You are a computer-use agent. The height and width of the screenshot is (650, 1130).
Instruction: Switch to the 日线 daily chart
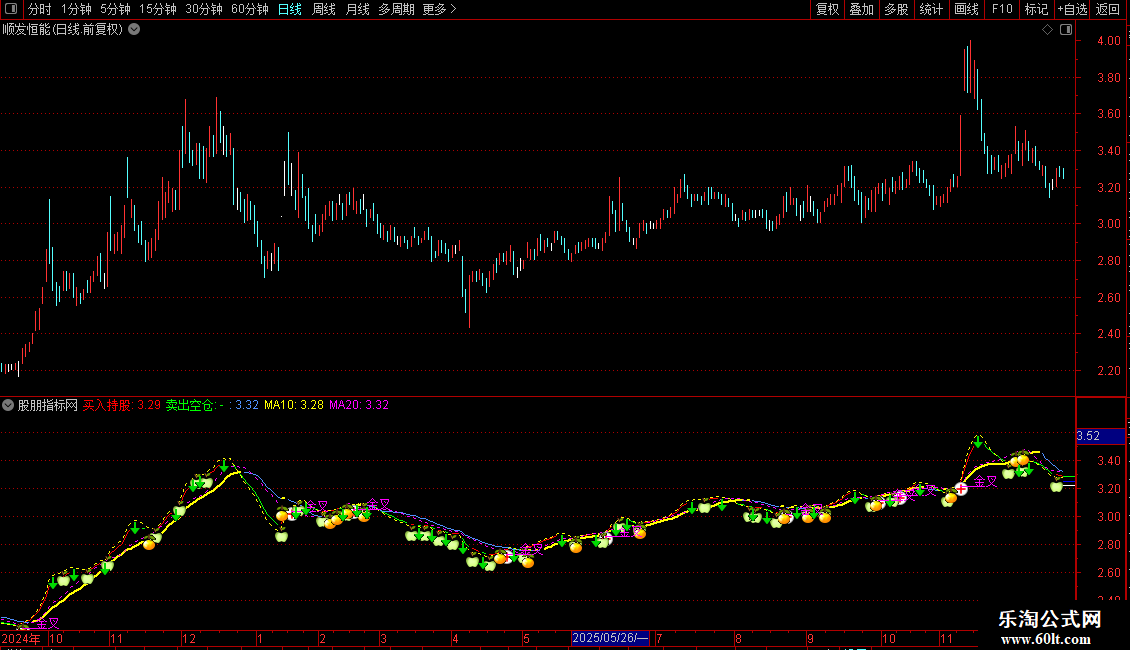pos(290,9)
